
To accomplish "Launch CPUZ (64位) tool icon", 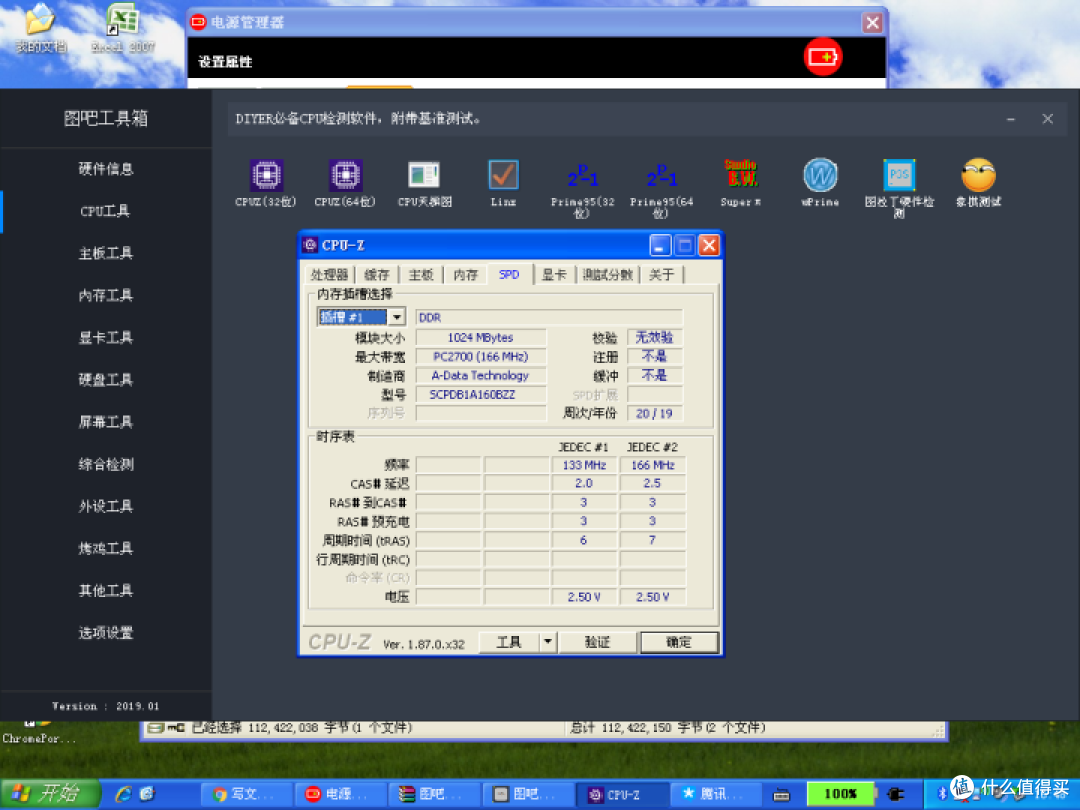I will click(345, 176).
